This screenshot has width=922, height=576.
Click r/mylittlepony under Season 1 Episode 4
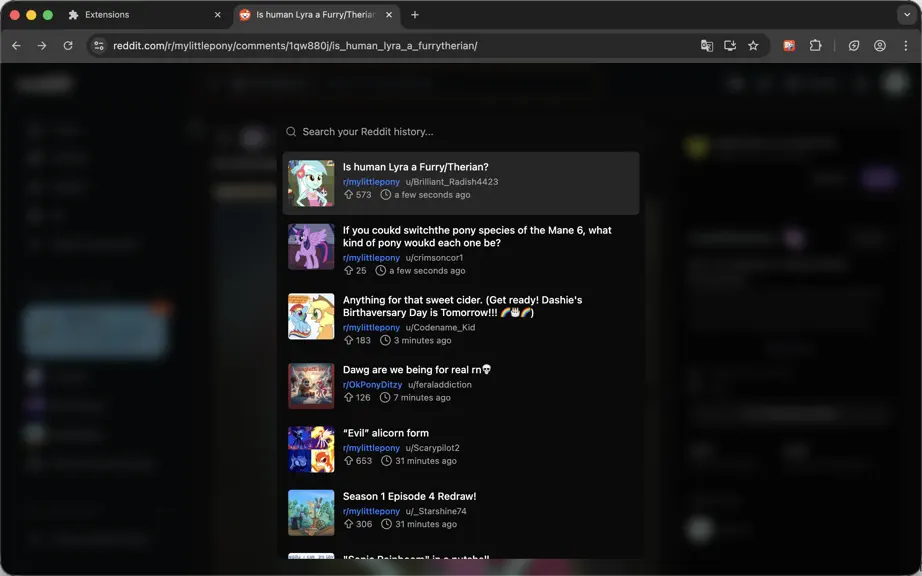pyautogui.click(x=371, y=511)
